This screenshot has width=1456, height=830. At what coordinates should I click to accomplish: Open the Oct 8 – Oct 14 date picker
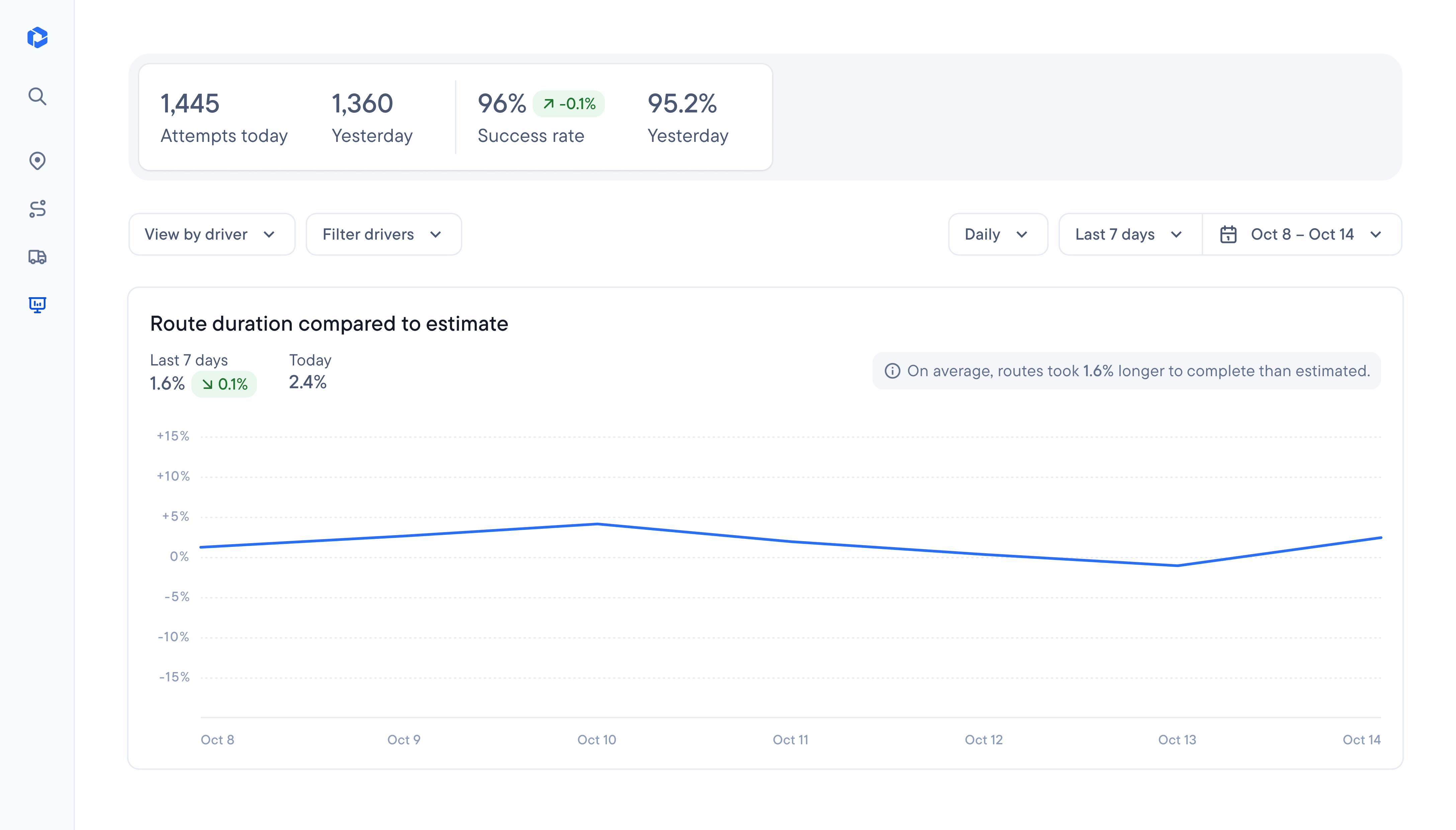click(1302, 234)
